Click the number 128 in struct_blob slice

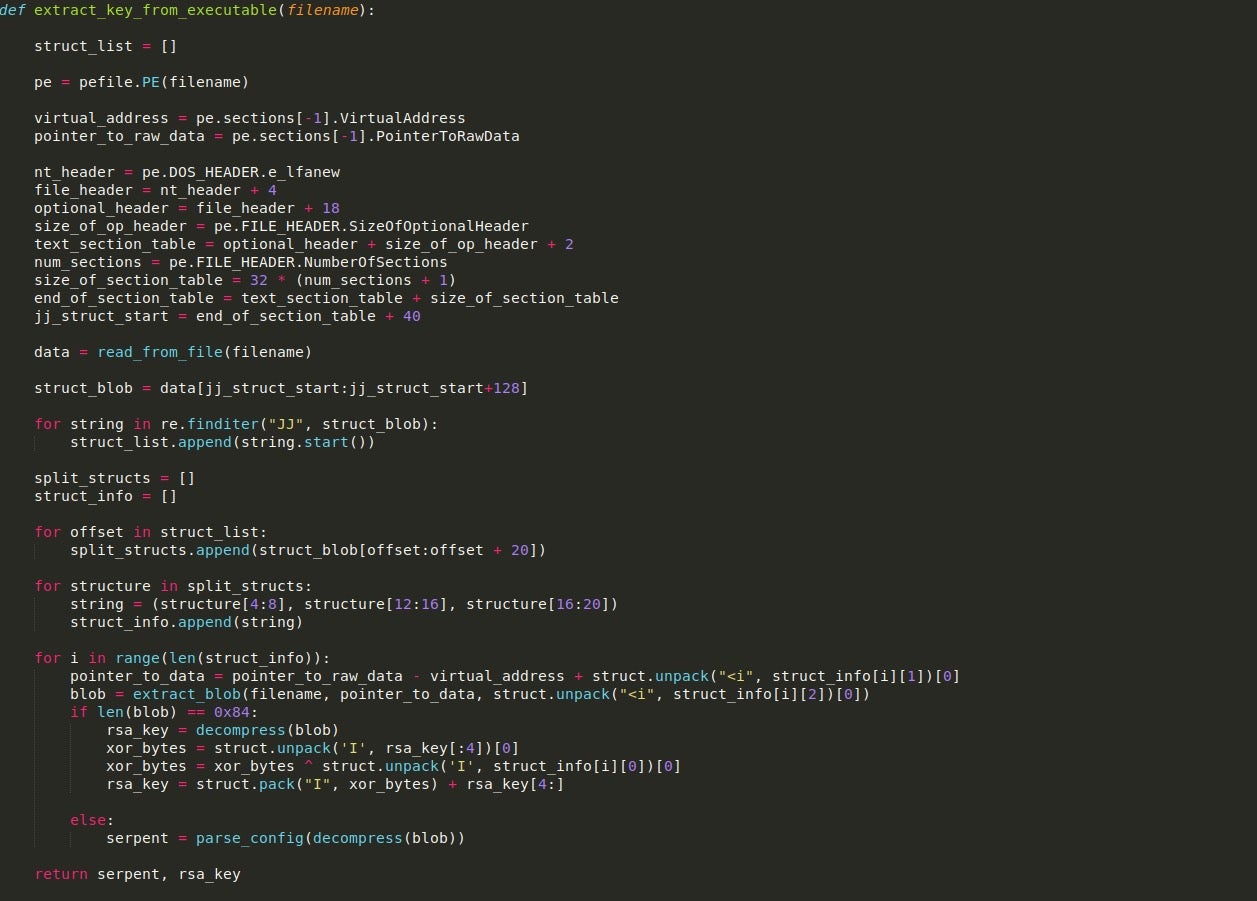coord(506,388)
